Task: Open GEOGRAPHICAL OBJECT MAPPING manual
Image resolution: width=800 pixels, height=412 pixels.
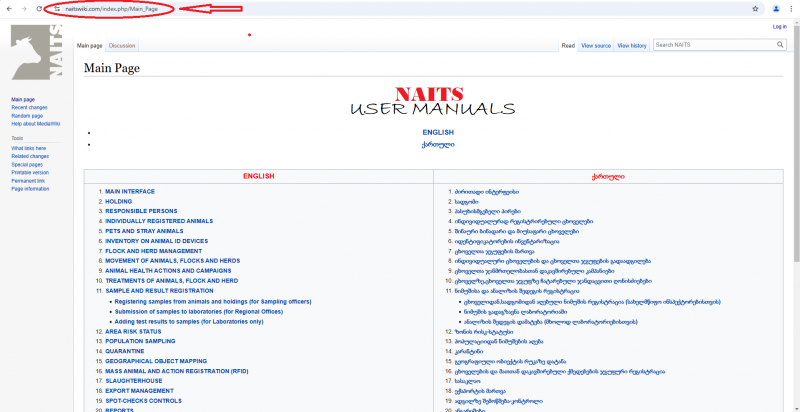Action: (156, 361)
